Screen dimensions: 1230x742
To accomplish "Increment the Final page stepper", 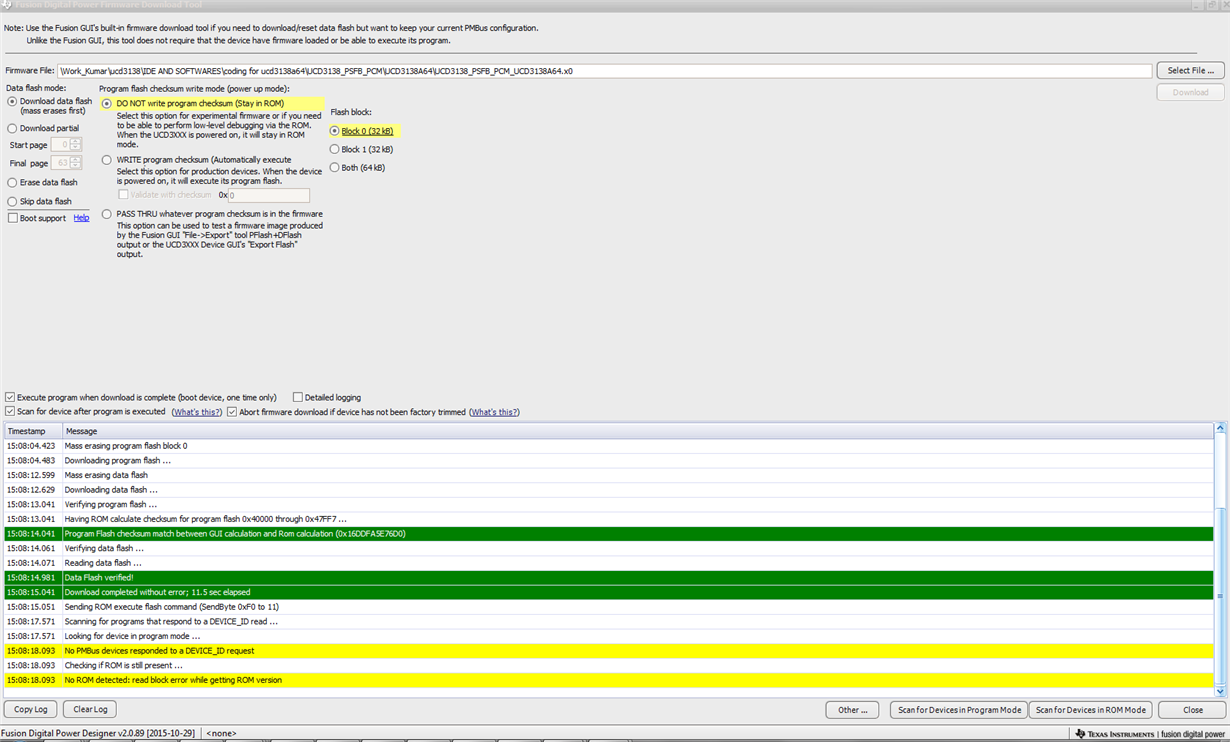I will [x=76, y=160].
